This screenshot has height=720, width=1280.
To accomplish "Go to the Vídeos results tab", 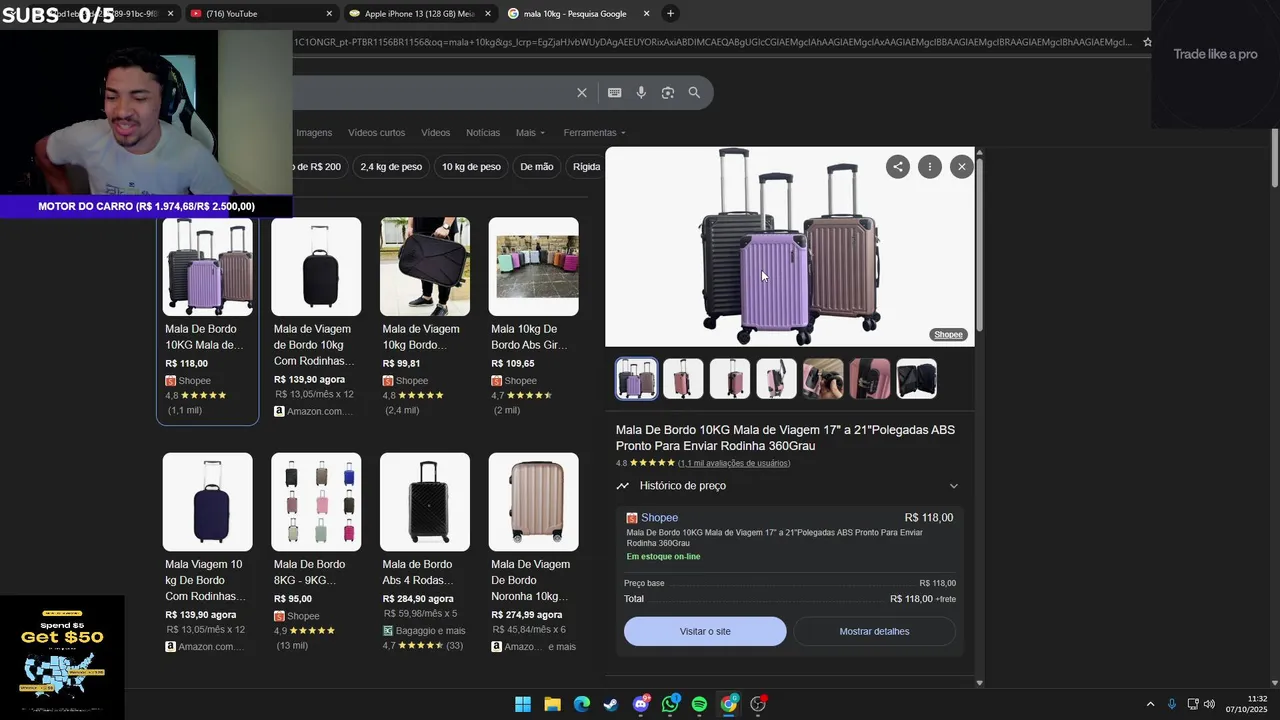I will click(436, 133).
